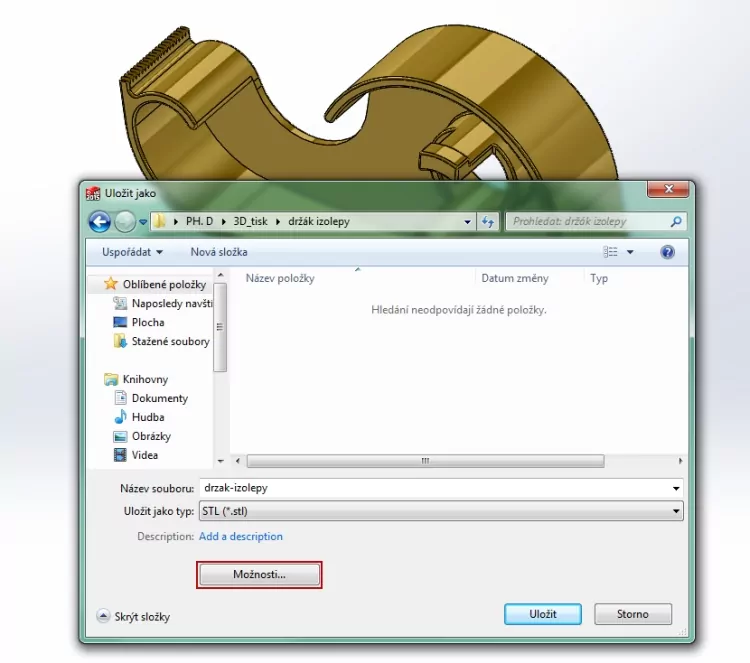Click the greyed Forward navigation button
Viewport: 750px width, 663px height.
click(x=125, y=222)
